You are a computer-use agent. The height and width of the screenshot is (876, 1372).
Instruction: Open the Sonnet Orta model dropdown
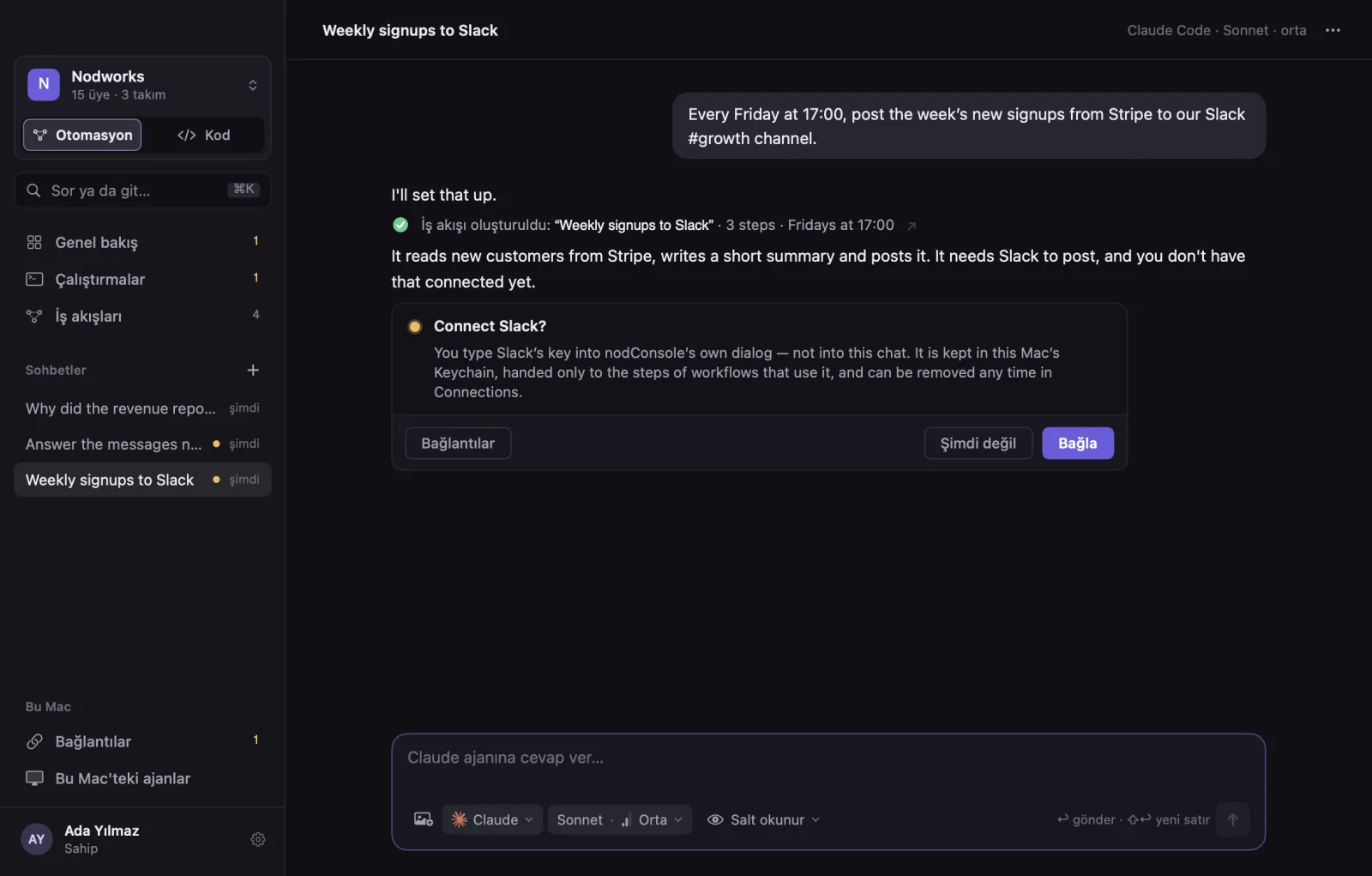(x=619, y=819)
